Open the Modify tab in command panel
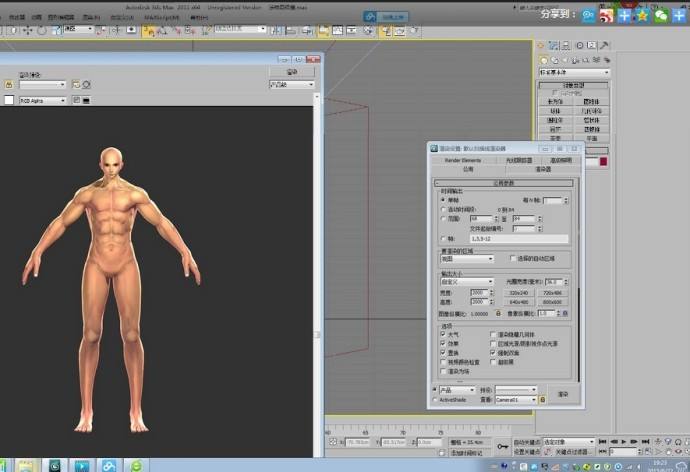Screen dimensions: 690x472 [x=553, y=45]
